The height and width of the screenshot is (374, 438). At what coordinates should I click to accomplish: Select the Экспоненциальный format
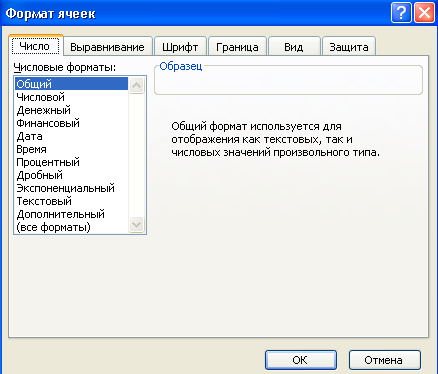coord(71,188)
